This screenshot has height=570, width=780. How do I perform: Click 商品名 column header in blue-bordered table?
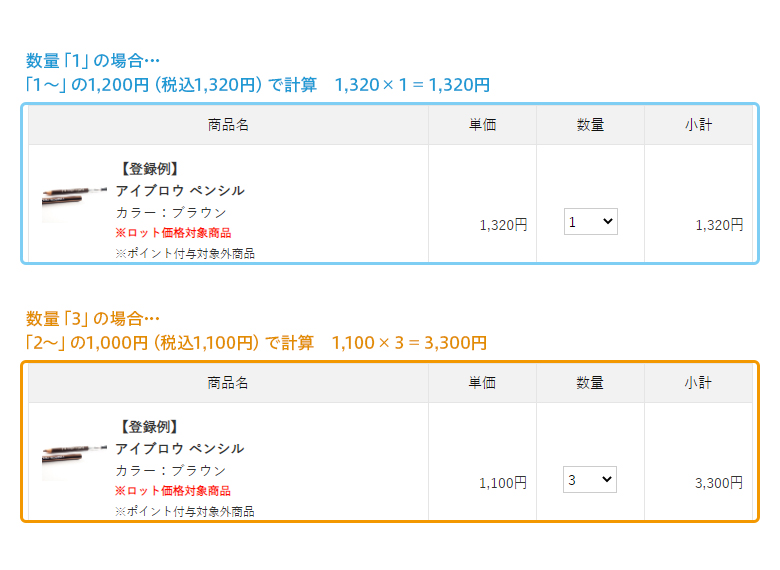click(228, 125)
